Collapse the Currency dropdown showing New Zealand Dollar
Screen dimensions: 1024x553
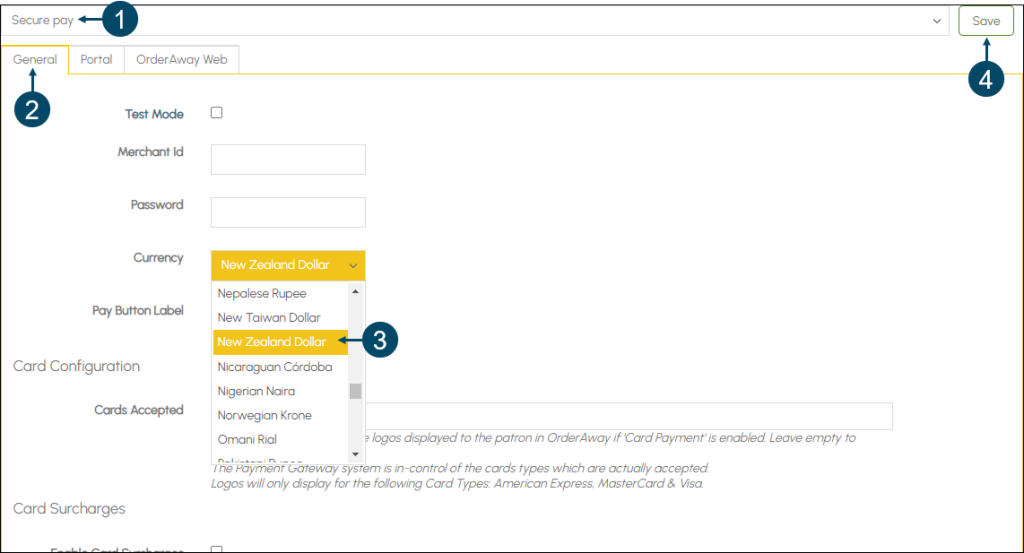point(288,265)
